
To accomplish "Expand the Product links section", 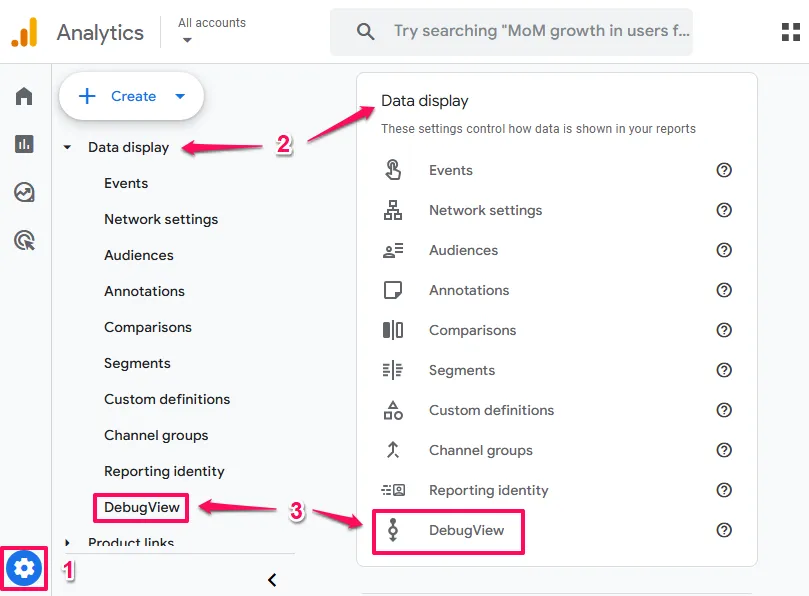I will (67, 542).
